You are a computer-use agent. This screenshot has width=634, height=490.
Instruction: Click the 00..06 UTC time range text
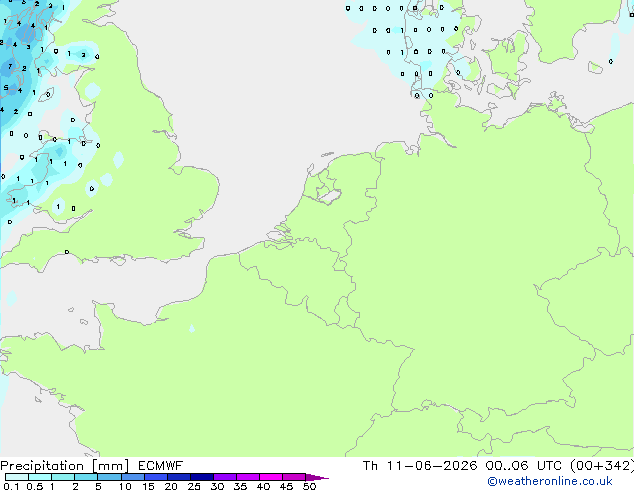[524, 466]
